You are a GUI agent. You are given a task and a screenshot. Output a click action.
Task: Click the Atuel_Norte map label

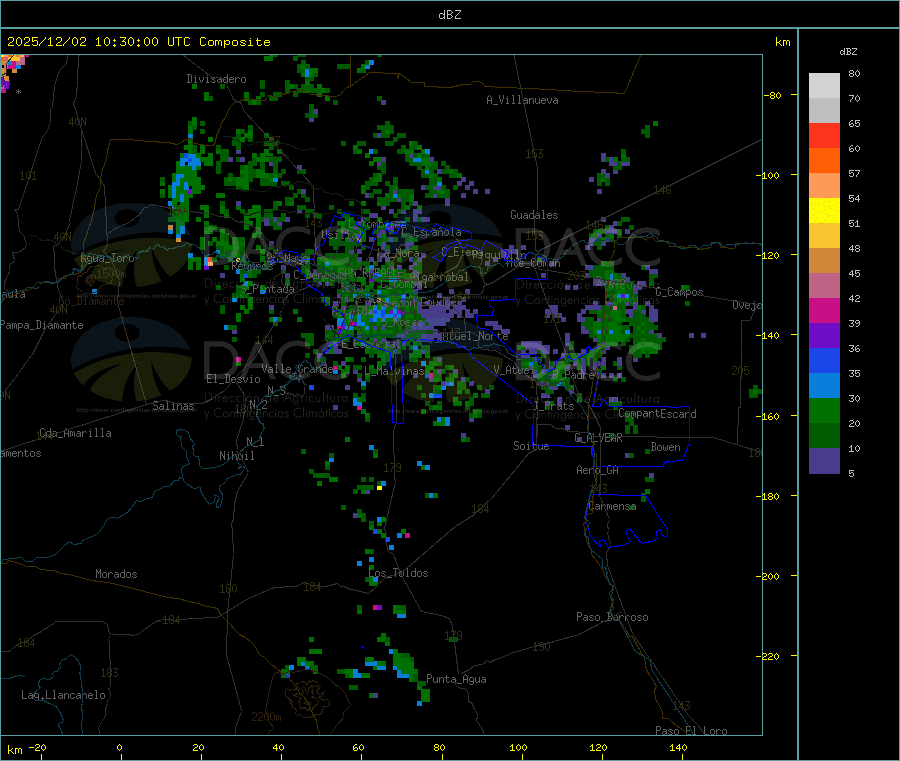(x=476, y=336)
